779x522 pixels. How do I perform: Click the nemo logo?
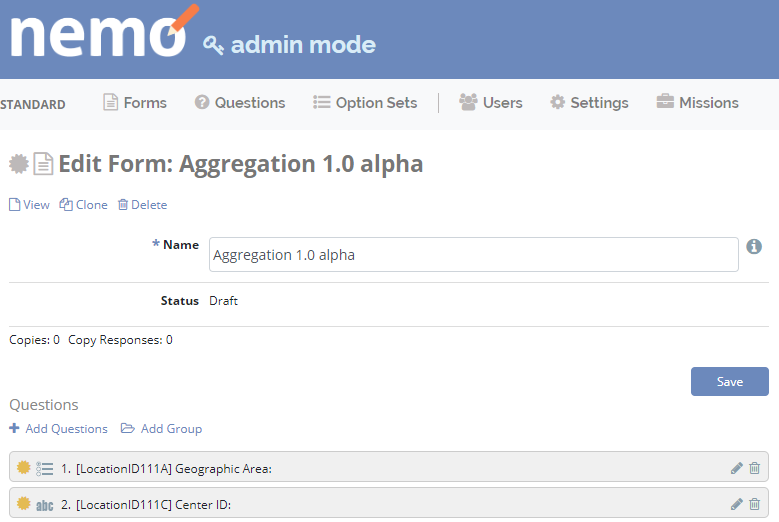click(x=104, y=32)
